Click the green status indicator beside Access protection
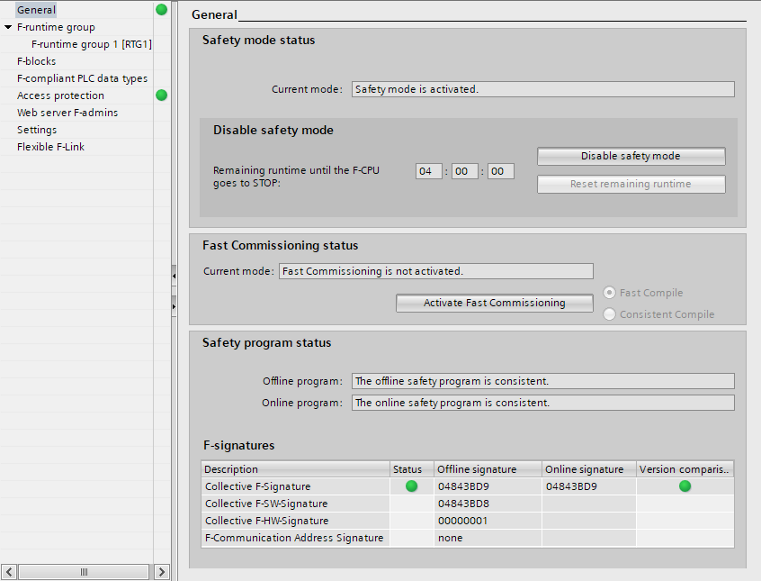The width and height of the screenshot is (761, 581). [x=161, y=95]
